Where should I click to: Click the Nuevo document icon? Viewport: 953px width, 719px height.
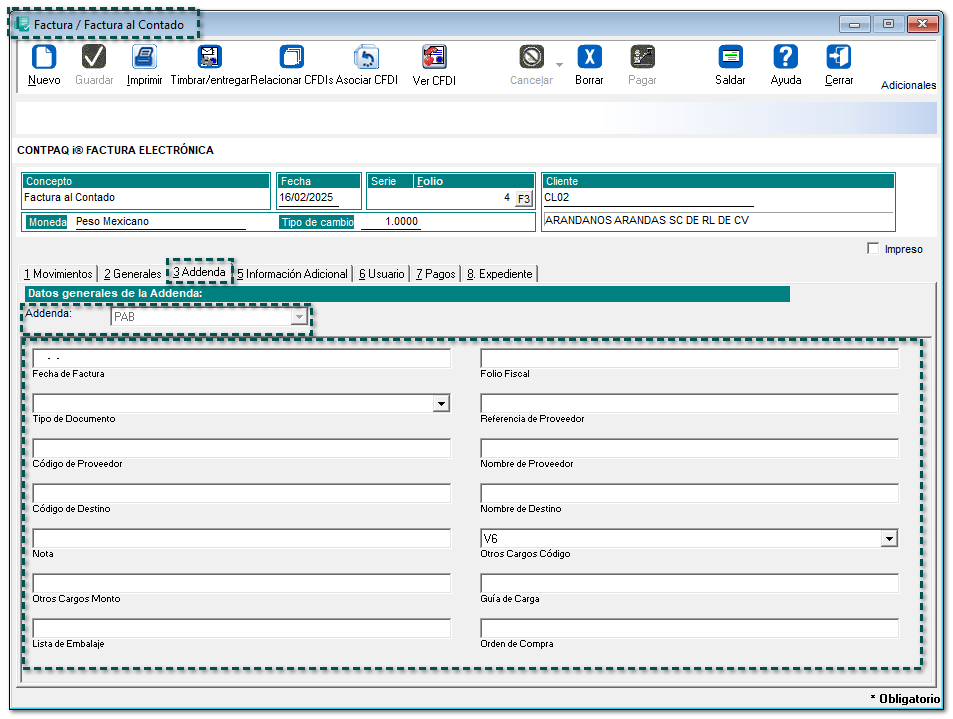click(x=44, y=58)
